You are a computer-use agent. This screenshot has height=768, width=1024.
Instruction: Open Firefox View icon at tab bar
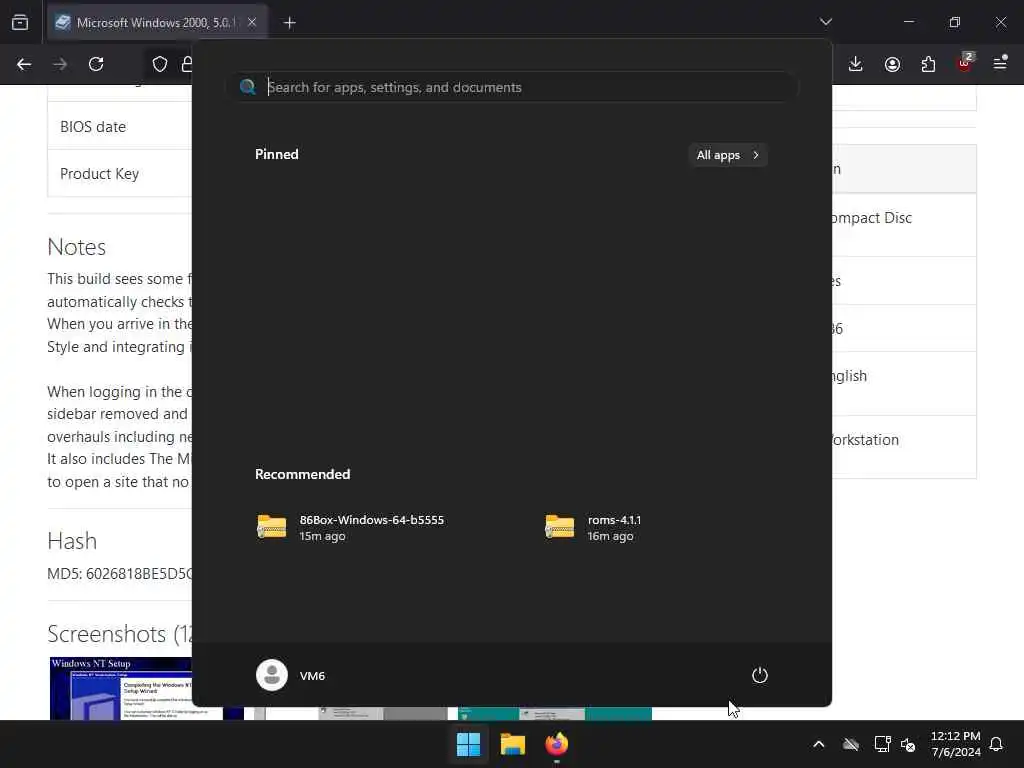click(20, 22)
